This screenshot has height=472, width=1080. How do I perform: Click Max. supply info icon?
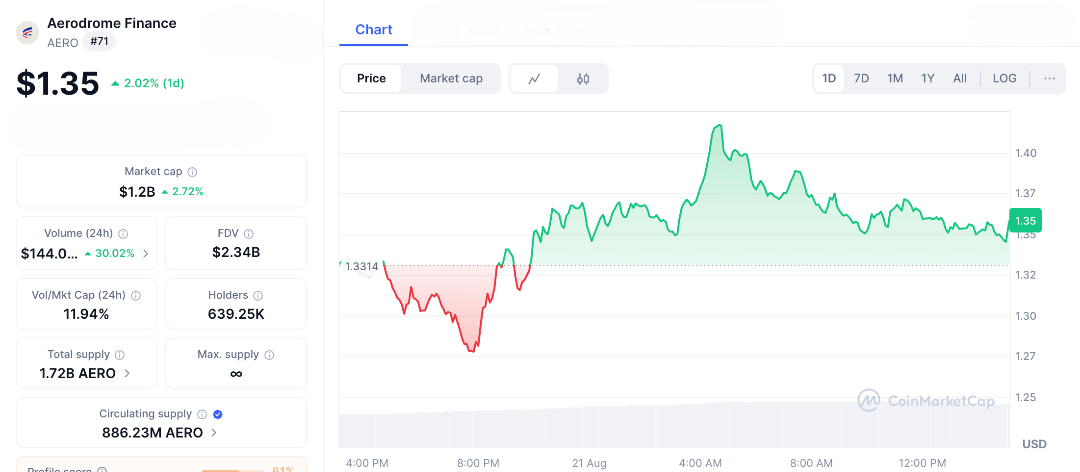(270, 355)
